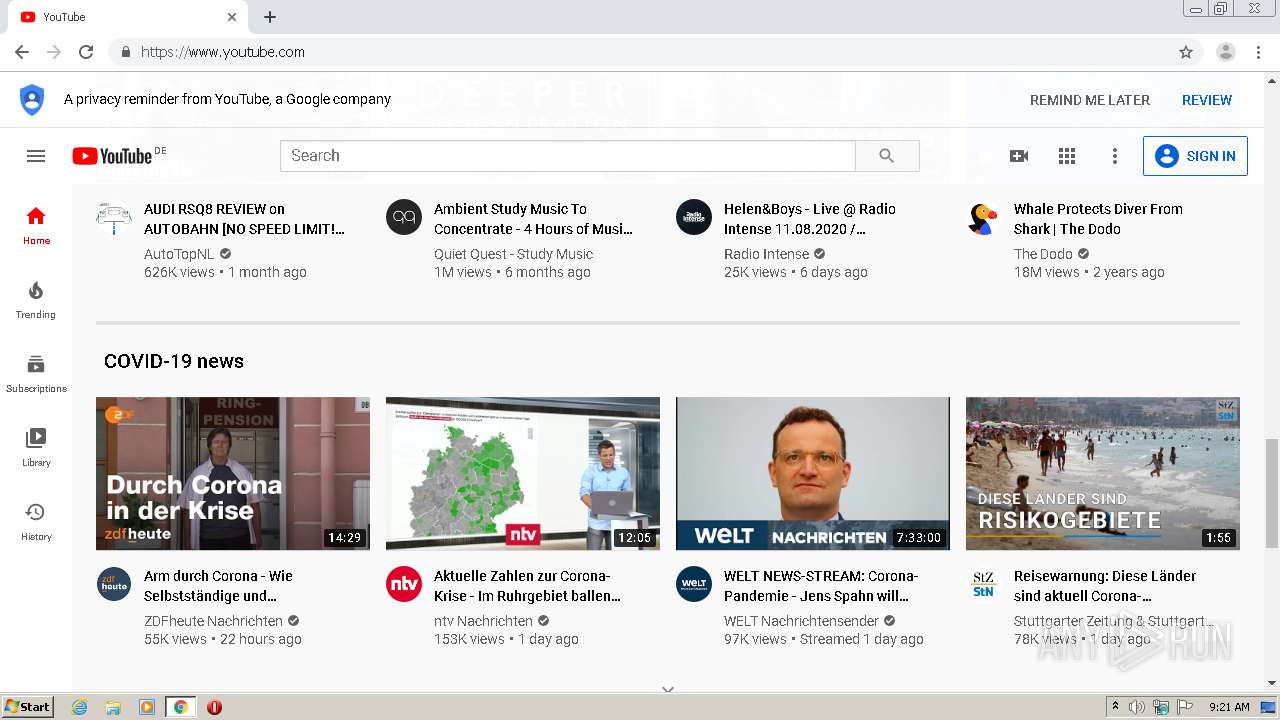Screen dimensions: 1280x720
Task: Focus the YouTube search field
Action: [x=568, y=156]
